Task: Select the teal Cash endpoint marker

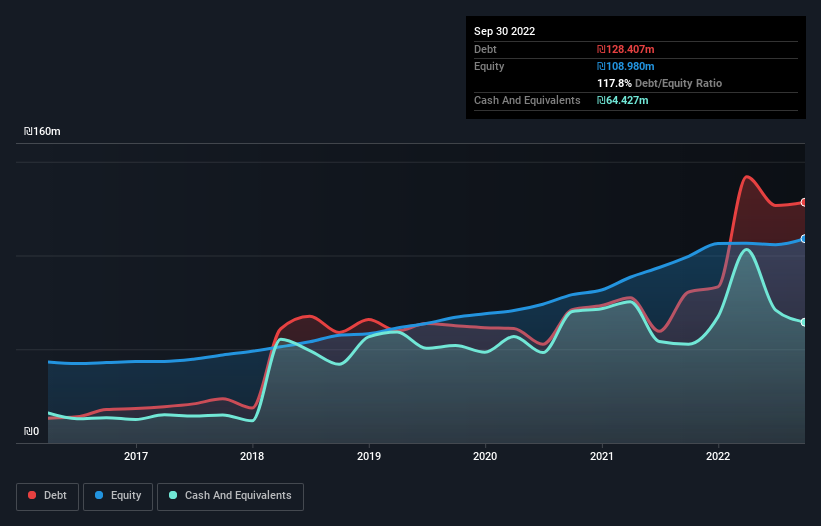Action: pyautogui.click(x=804, y=322)
